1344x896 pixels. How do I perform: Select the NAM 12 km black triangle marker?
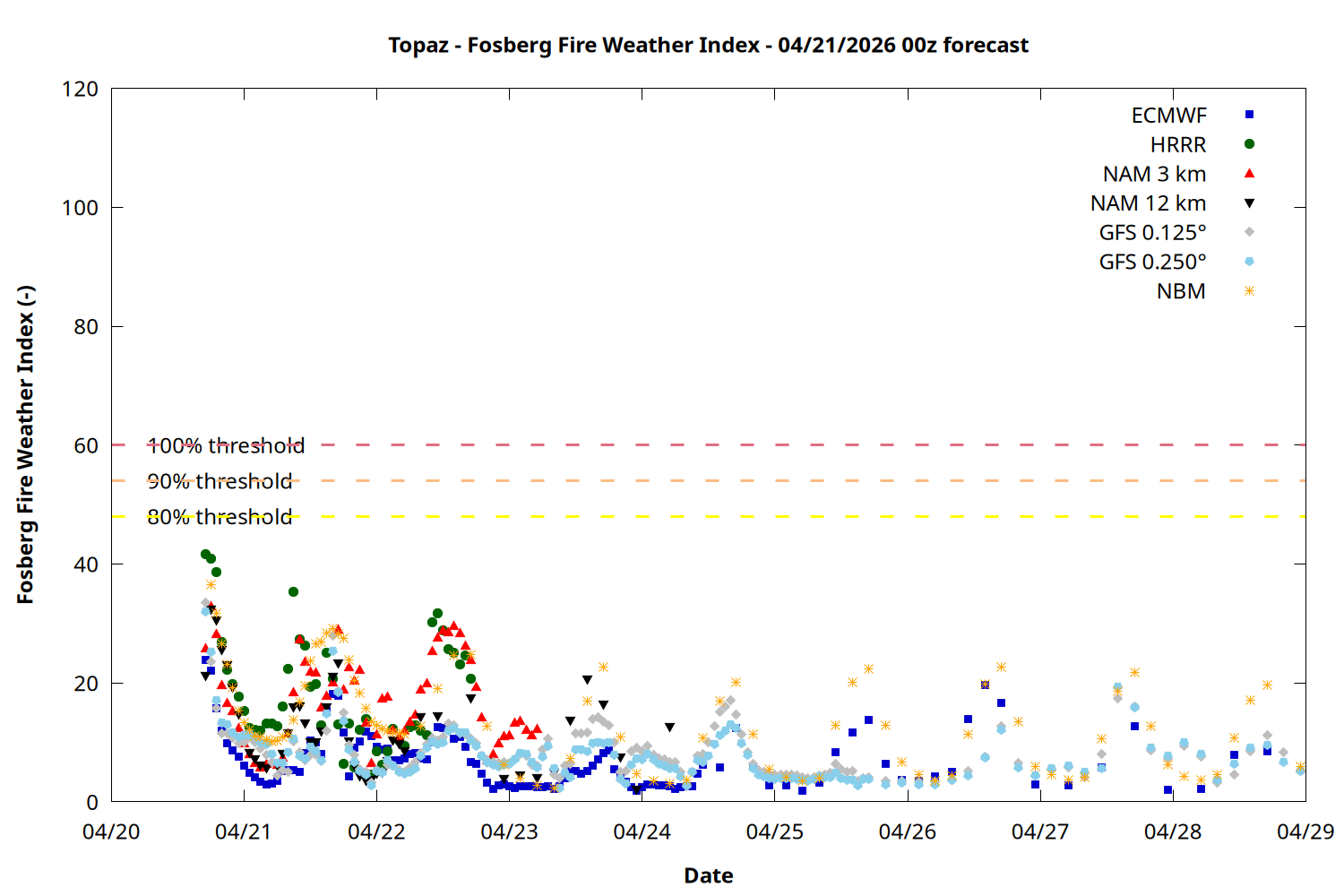point(1249,203)
